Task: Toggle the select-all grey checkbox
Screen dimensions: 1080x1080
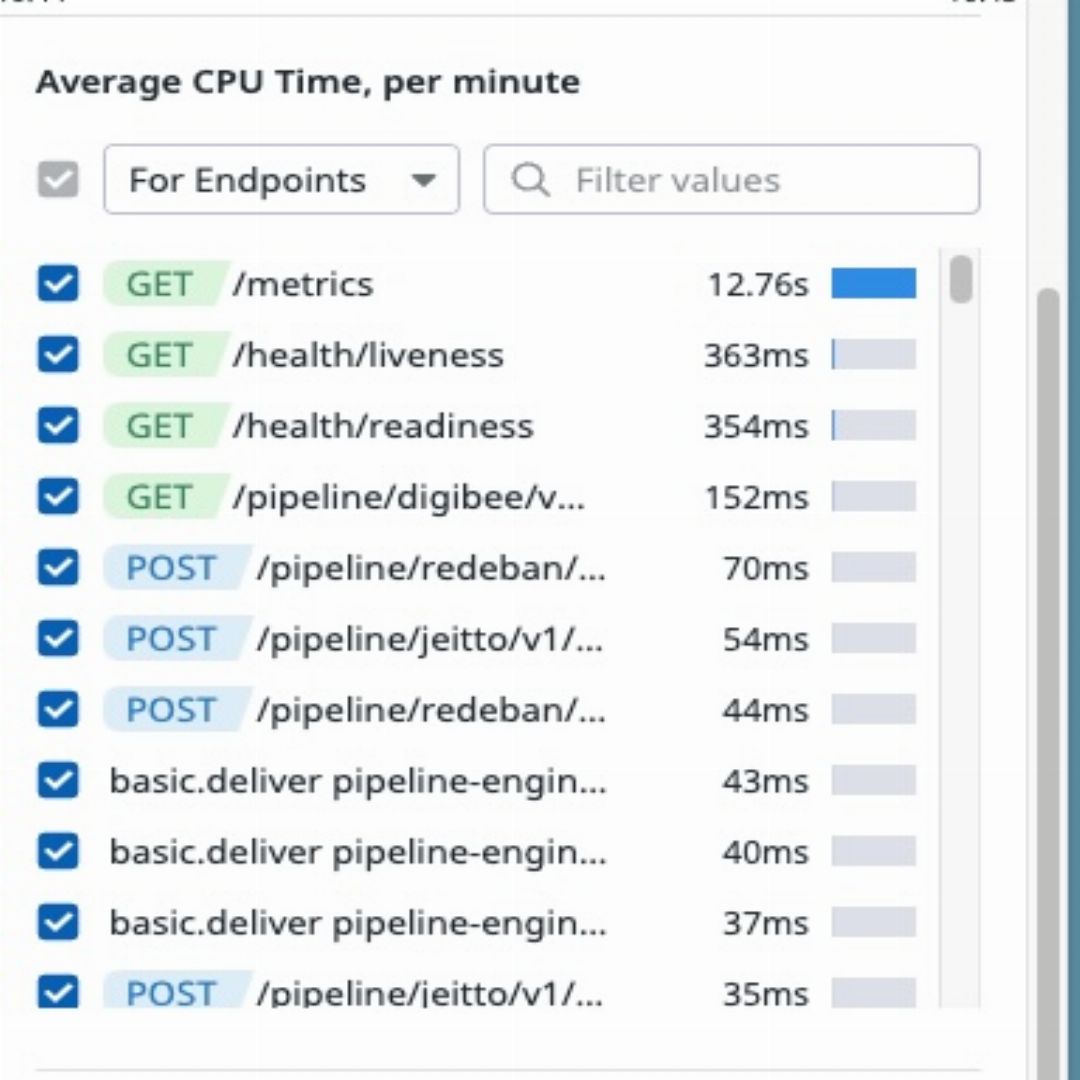Action: (x=58, y=180)
